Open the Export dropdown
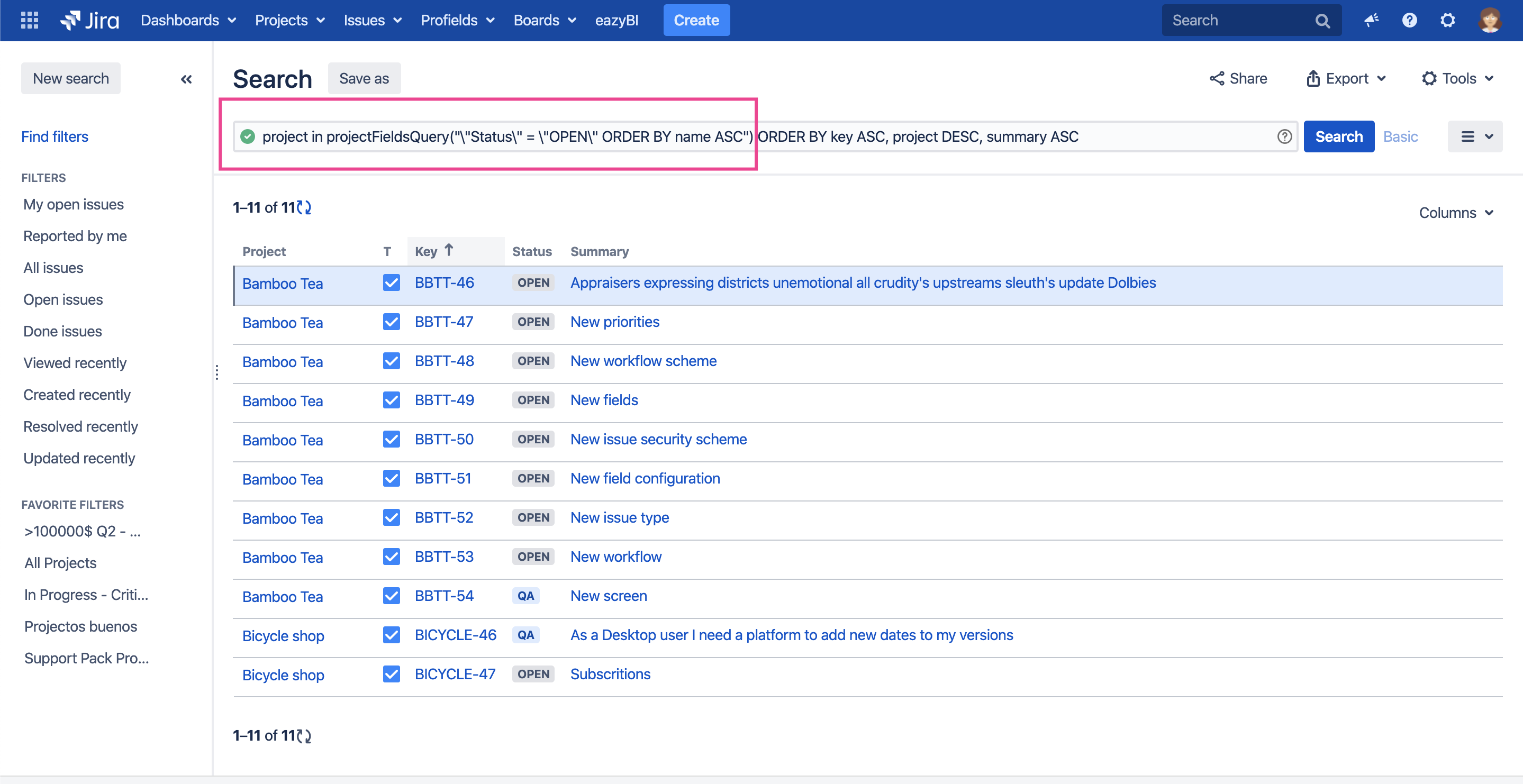This screenshot has height=784, width=1523. pyautogui.click(x=1346, y=79)
